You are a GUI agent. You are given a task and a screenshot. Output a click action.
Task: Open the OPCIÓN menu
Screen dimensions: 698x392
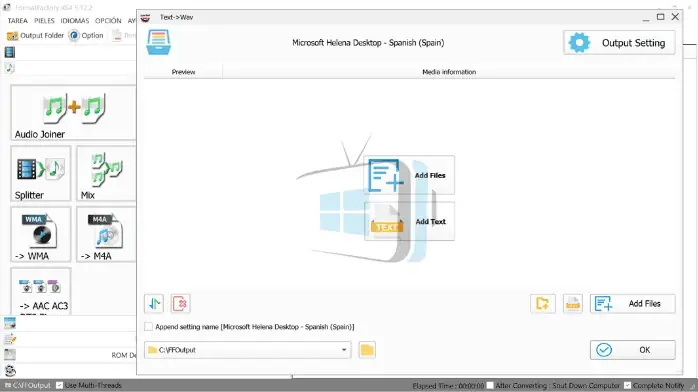click(x=108, y=21)
